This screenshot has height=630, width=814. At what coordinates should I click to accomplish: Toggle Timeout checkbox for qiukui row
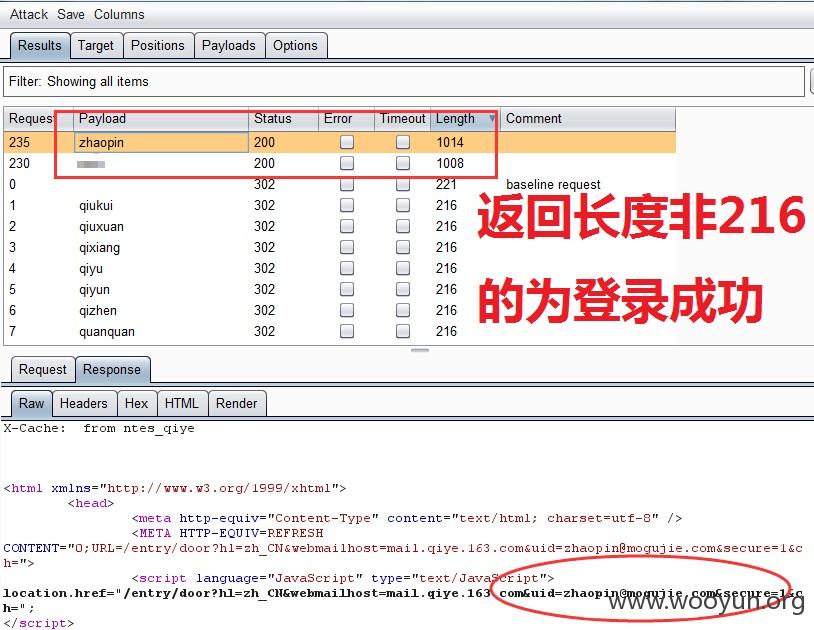click(x=403, y=206)
